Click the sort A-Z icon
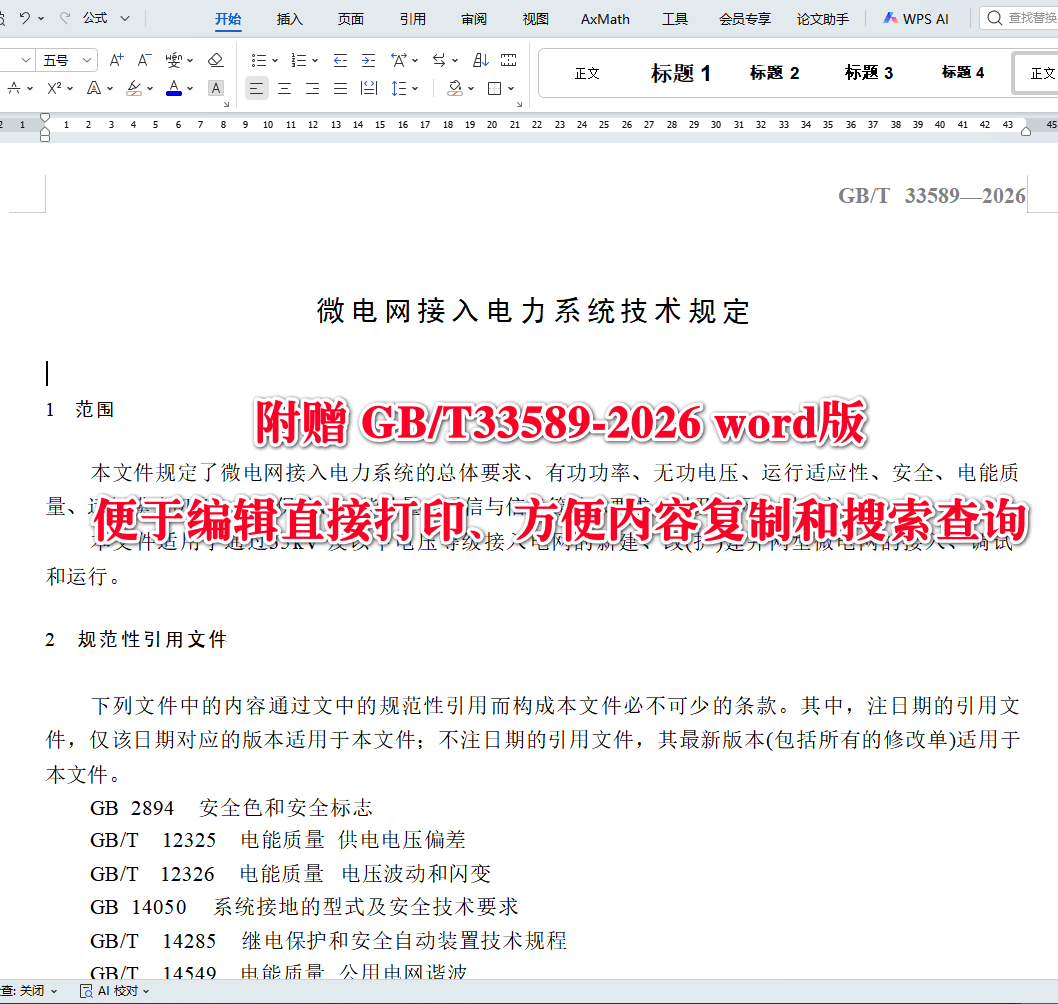1058x1004 pixels. coord(480,61)
